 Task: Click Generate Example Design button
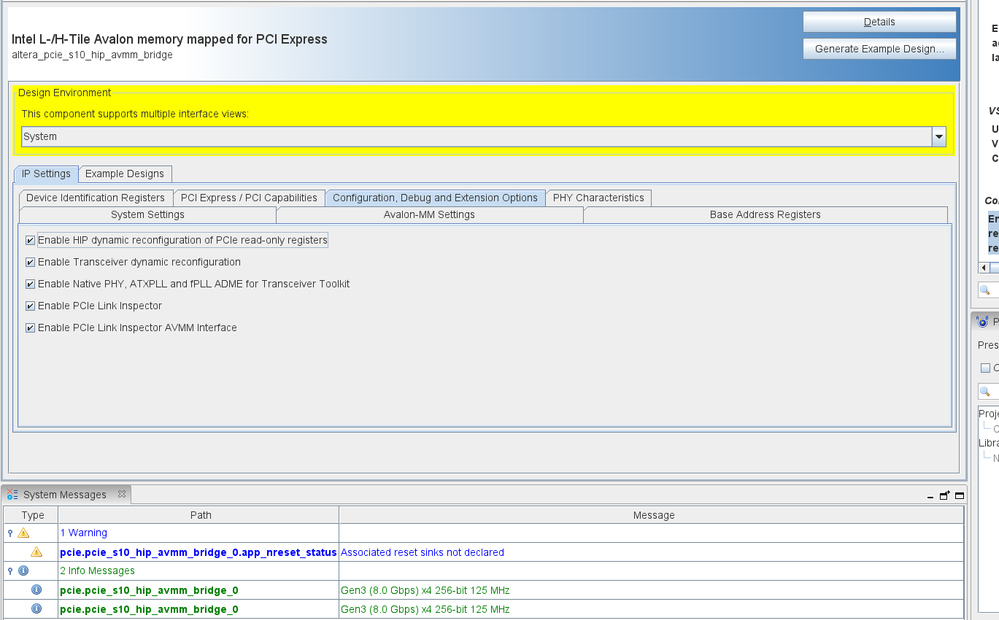point(879,49)
